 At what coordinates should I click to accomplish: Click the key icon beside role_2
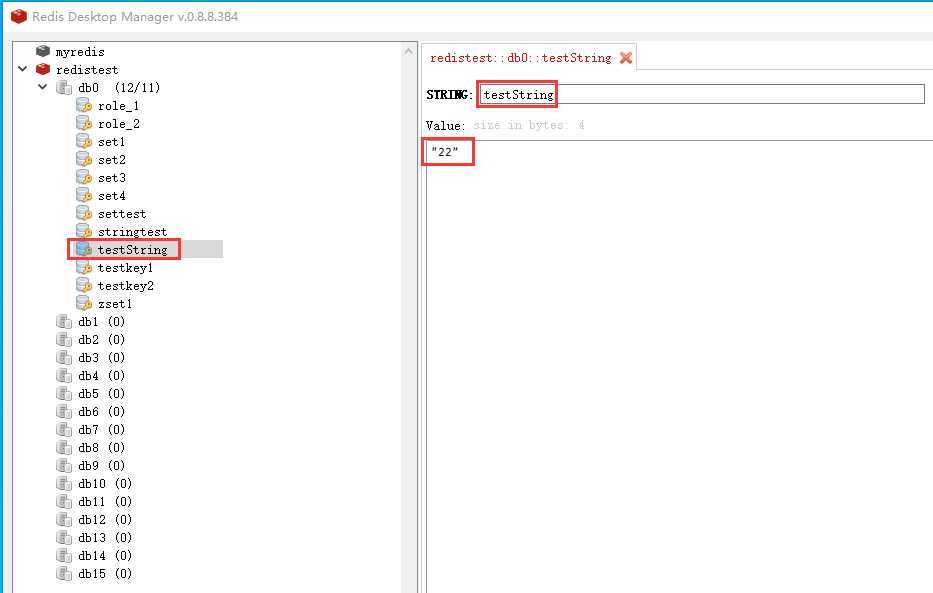coord(84,123)
